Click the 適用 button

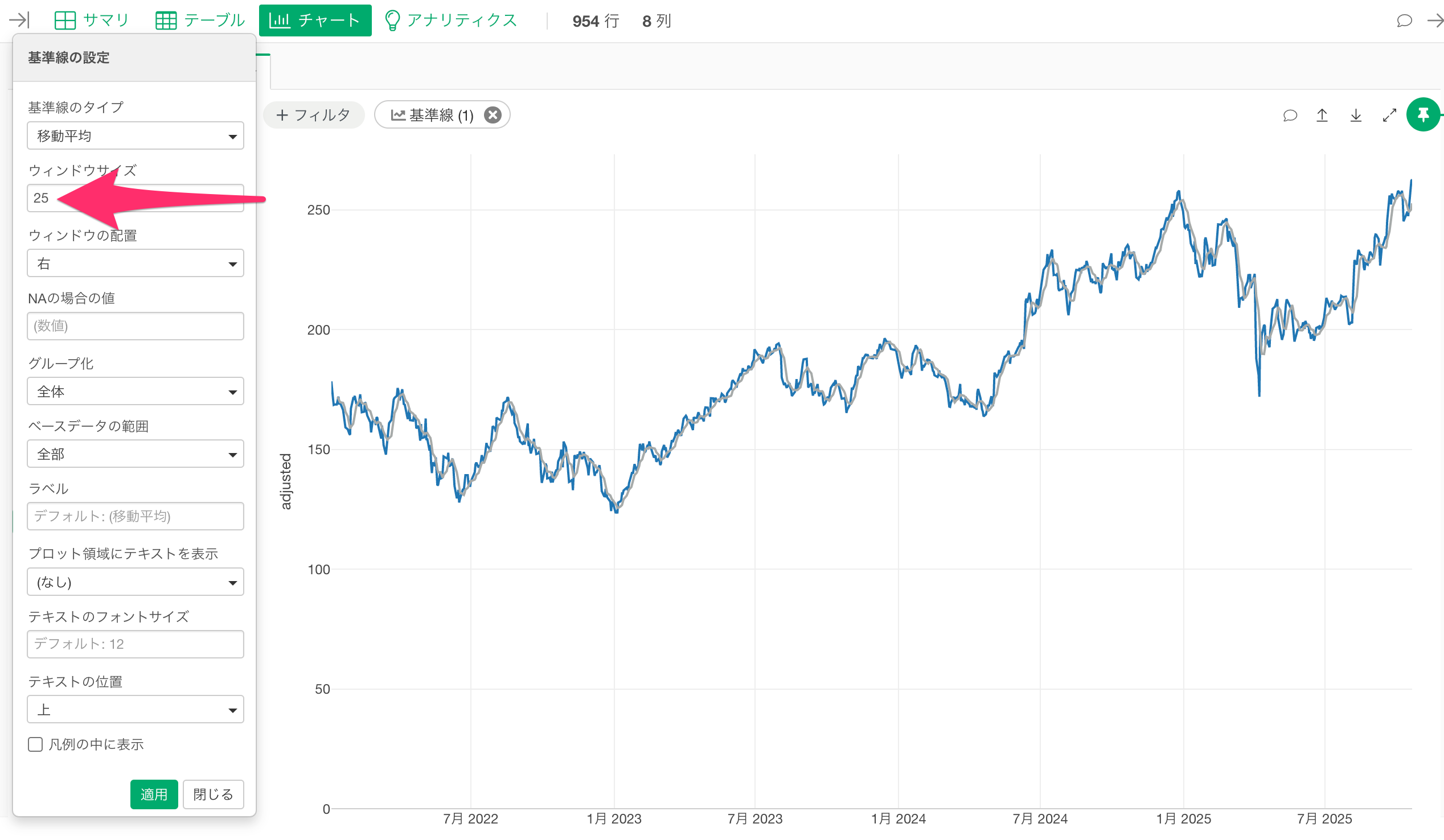coord(154,794)
